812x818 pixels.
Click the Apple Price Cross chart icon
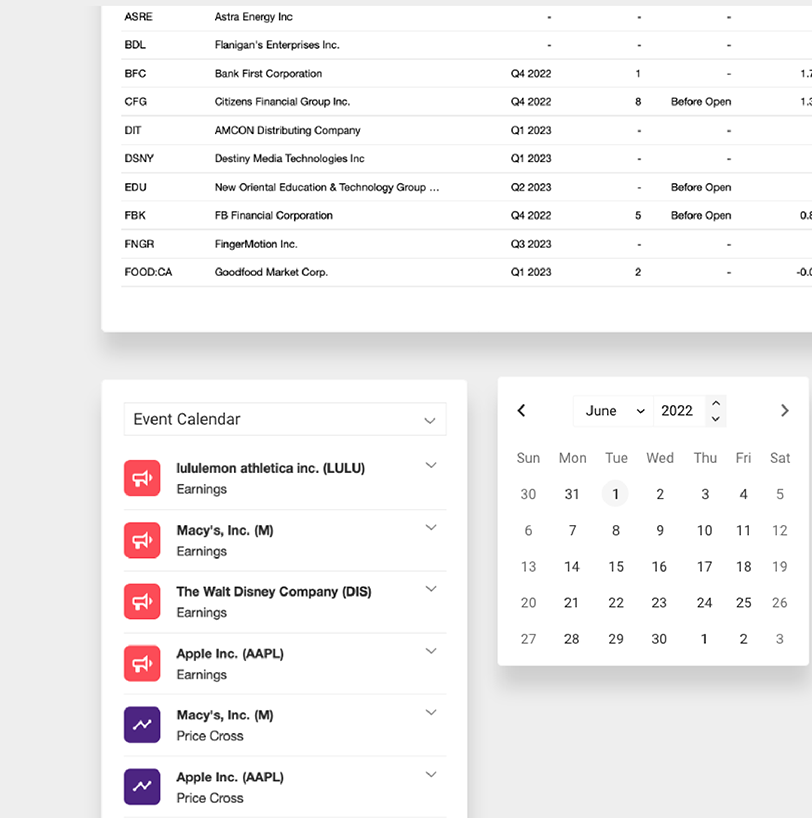142,787
